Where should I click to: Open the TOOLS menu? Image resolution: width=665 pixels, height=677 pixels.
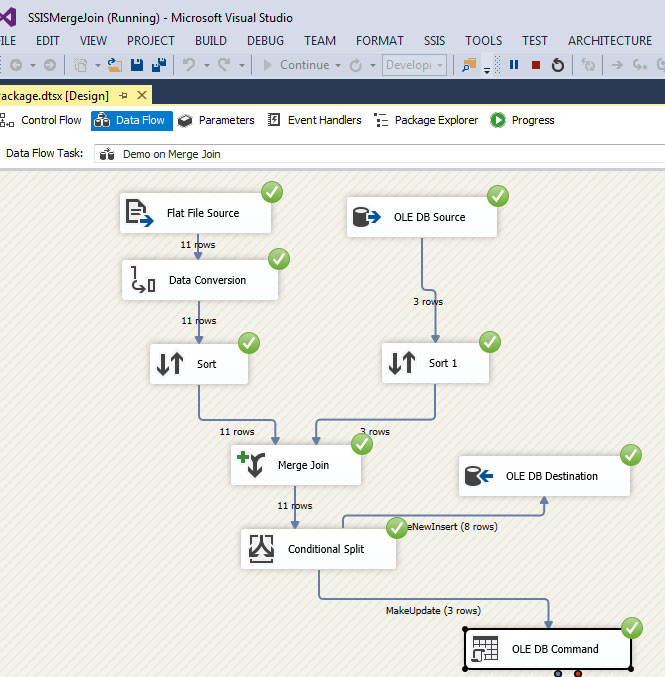click(x=484, y=41)
